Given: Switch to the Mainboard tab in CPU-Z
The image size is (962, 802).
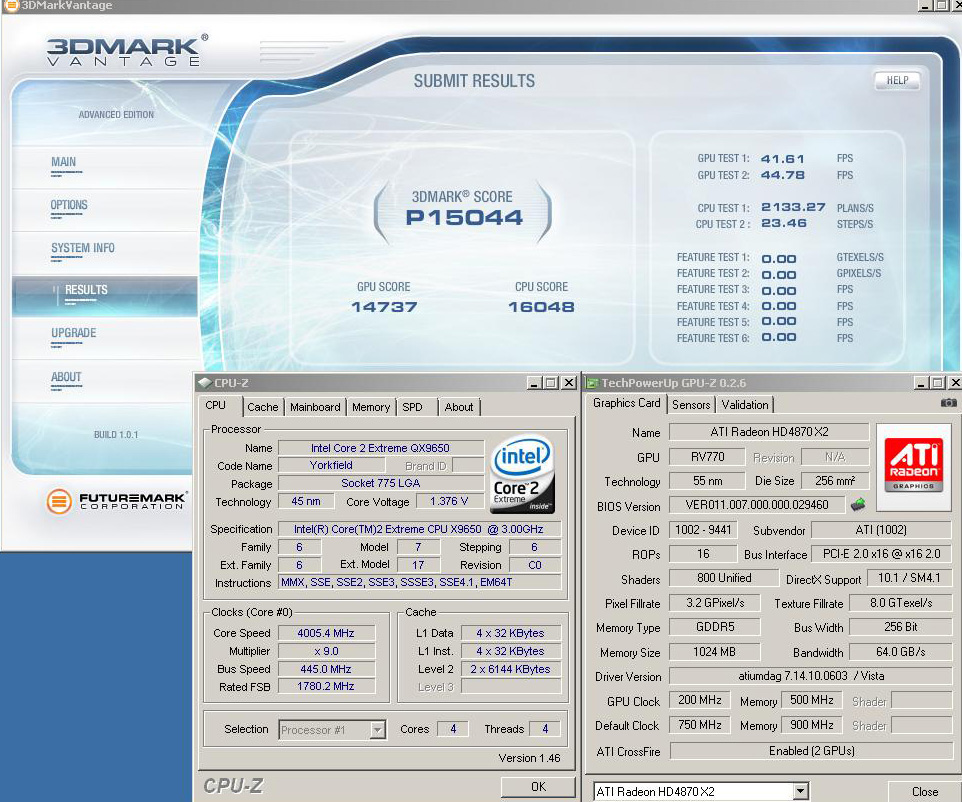Looking at the screenshot, I should (x=315, y=407).
